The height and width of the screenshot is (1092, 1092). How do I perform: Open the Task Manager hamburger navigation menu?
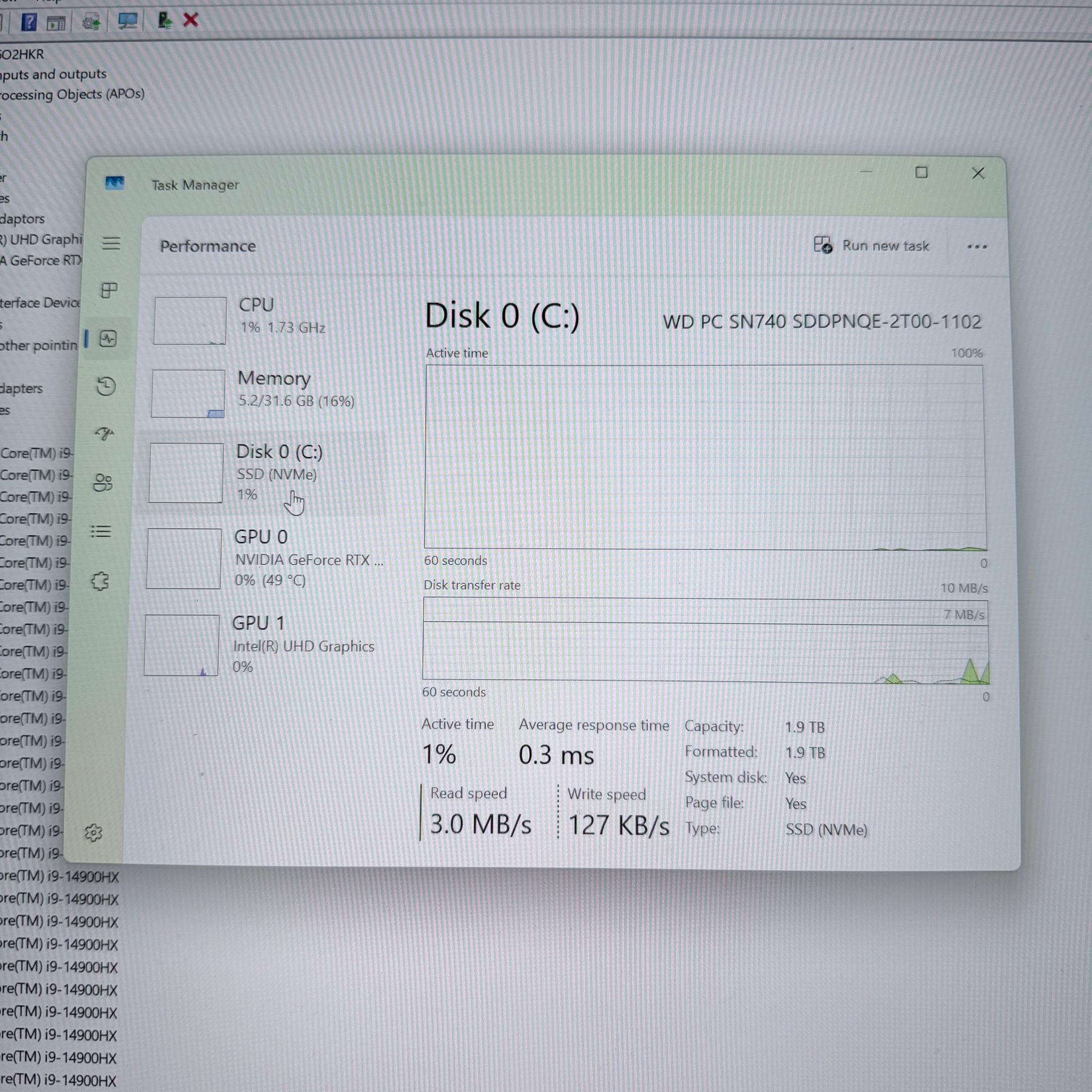pyautogui.click(x=111, y=243)
